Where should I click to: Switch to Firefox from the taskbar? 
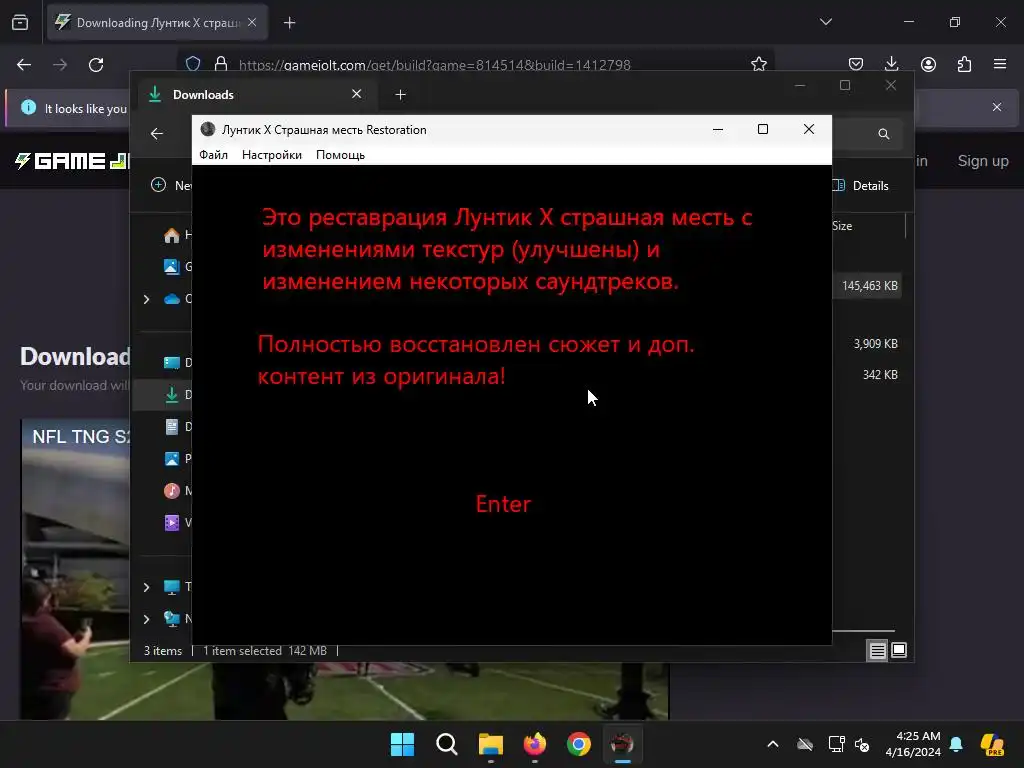coord(535,744)
